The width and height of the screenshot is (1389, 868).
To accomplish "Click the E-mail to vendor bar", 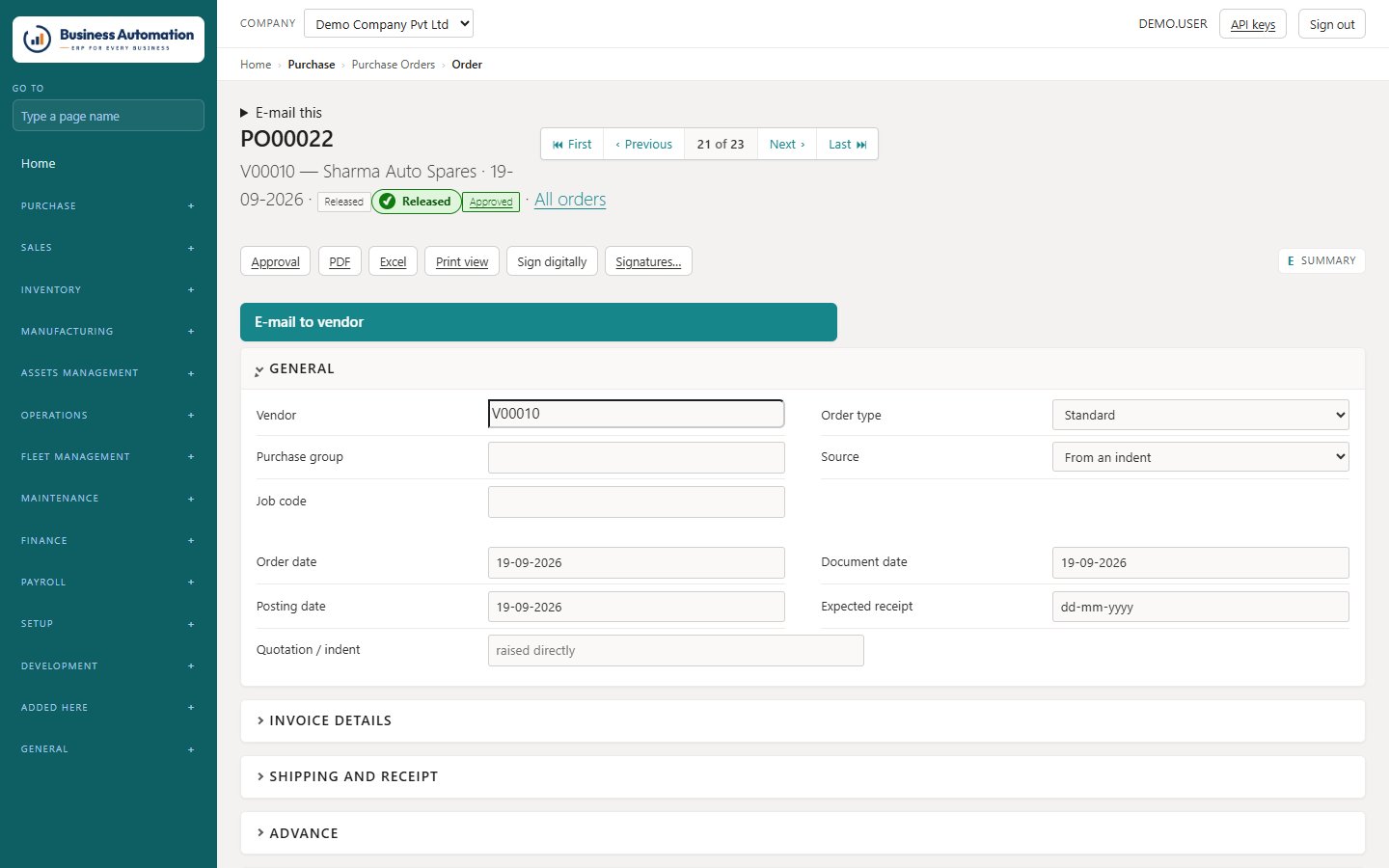I will (538, 322).
